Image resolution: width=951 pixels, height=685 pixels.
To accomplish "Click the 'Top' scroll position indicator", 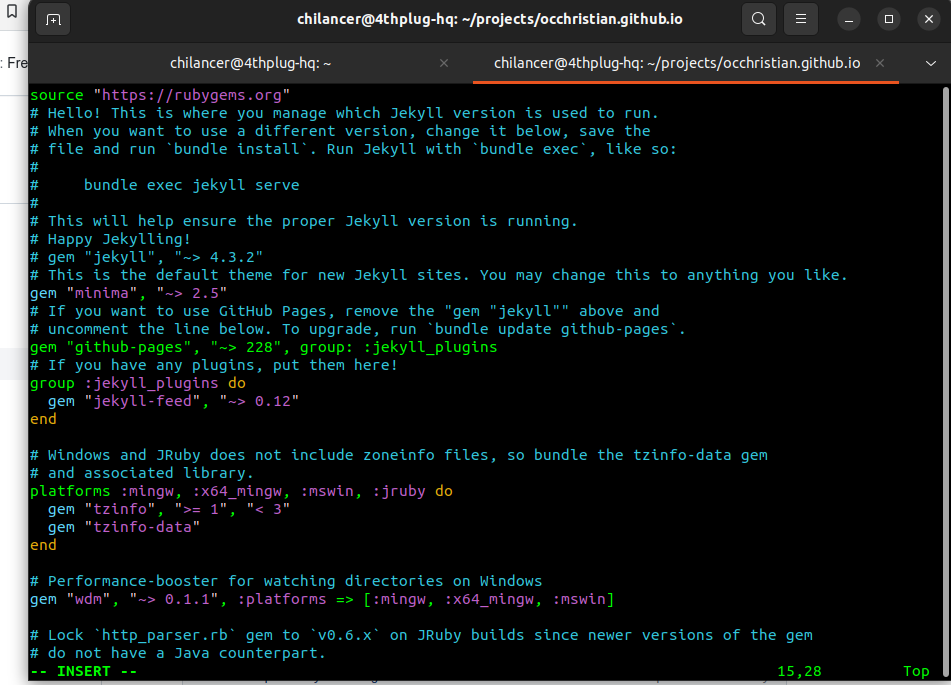I will pos(916,671).
